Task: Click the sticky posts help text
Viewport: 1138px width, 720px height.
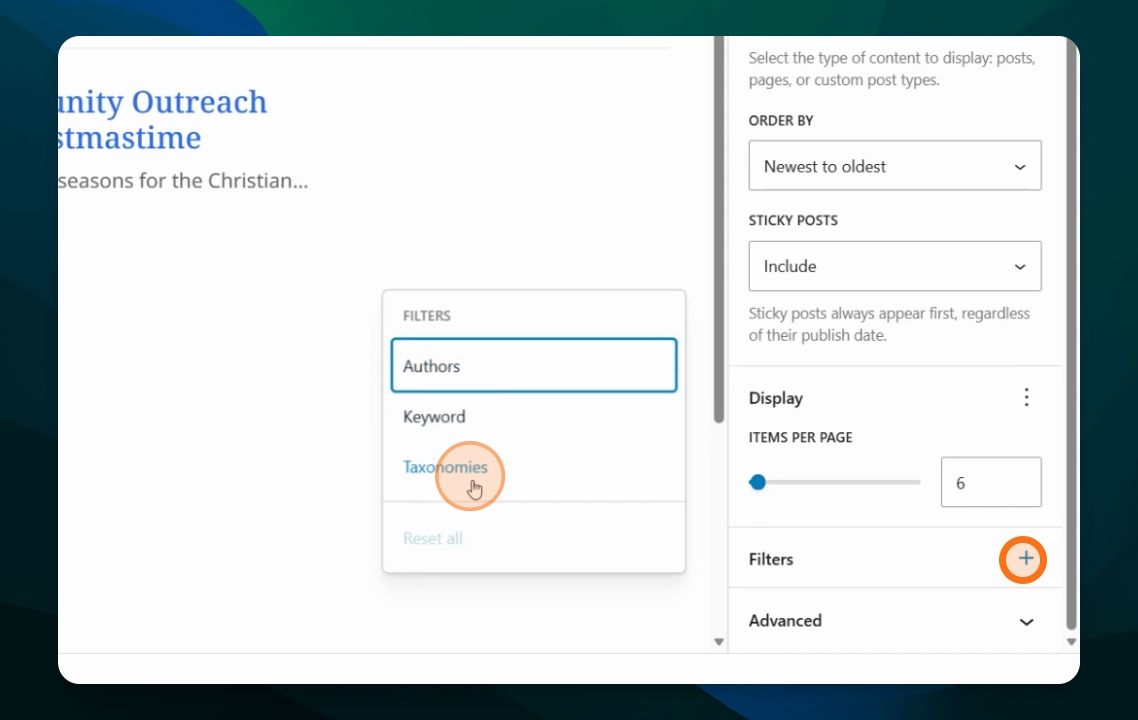Action: click(889, 324)
